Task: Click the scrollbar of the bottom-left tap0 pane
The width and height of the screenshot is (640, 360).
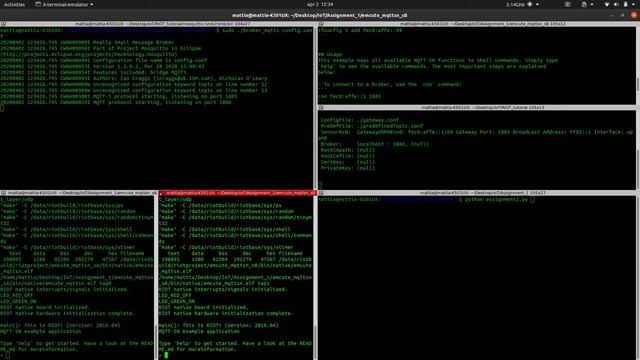Action: [x=156, y=278]
